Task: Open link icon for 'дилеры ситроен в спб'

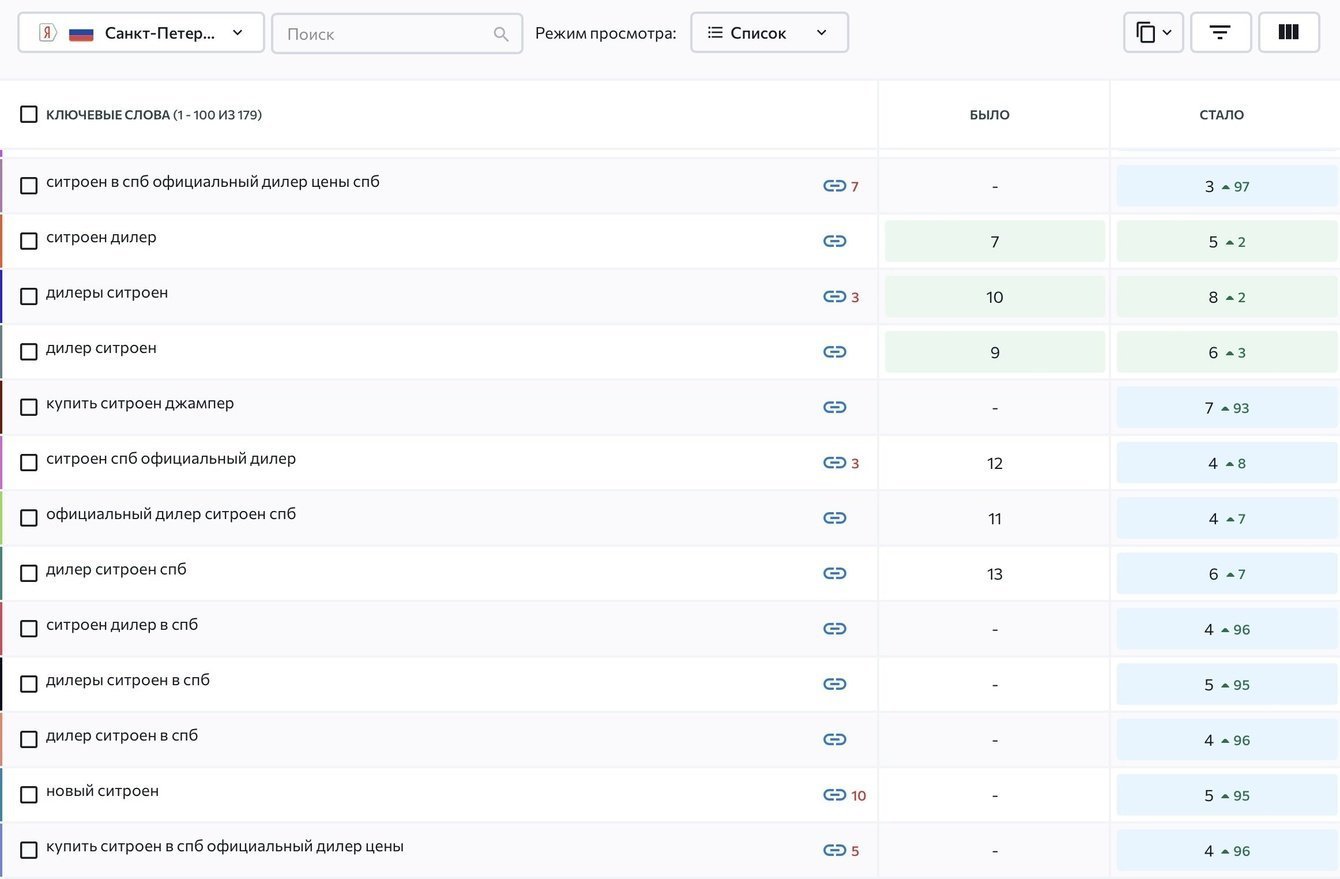Action: [834, 684]
